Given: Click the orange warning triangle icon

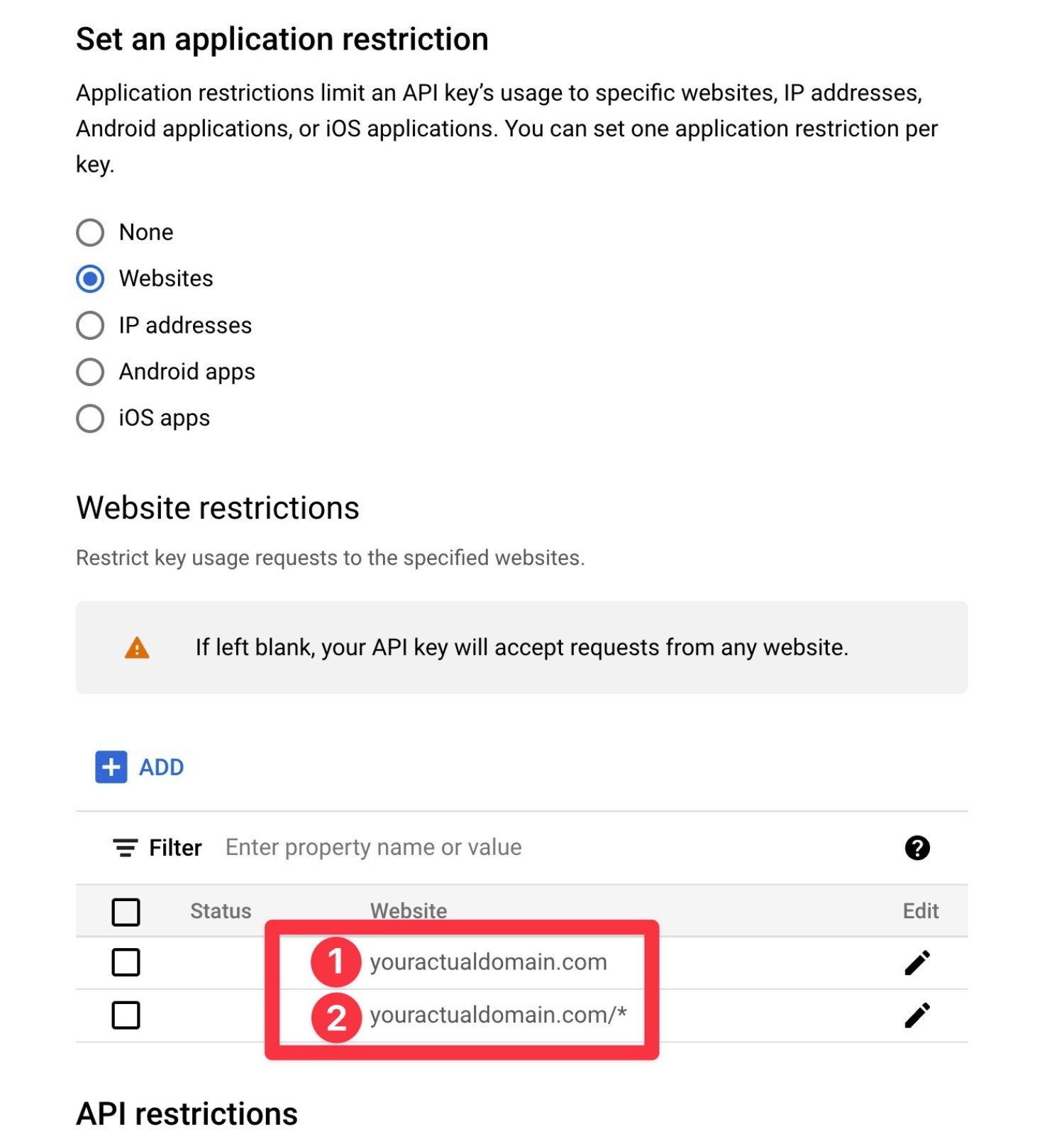Looking at the screenshot, I should (135, 648).
